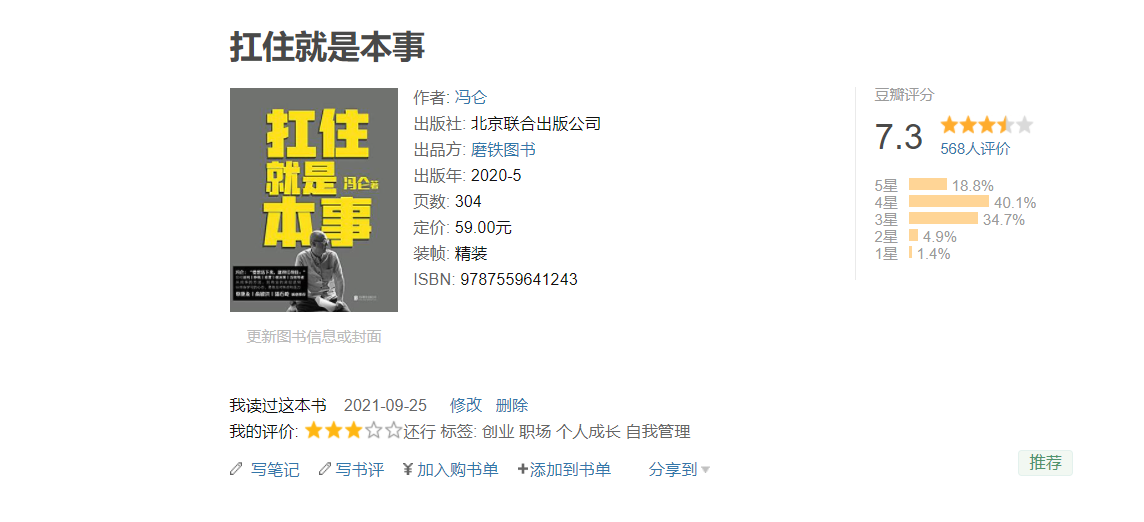Expand the 分享到 dropdown arrow
The width and height of the screenshot is (1144, 522).
coord(705,471)
